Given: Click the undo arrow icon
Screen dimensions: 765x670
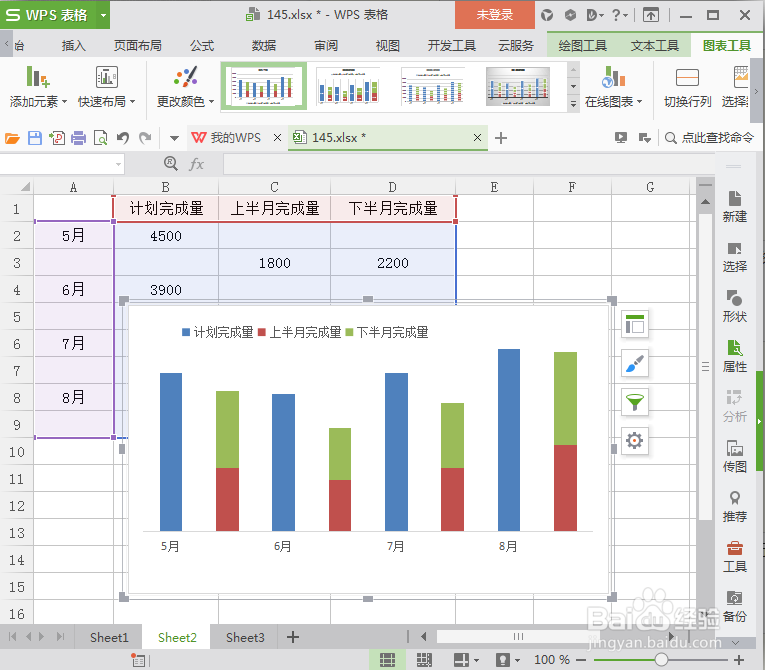Looking at the screenshot, I should (123, 138).
